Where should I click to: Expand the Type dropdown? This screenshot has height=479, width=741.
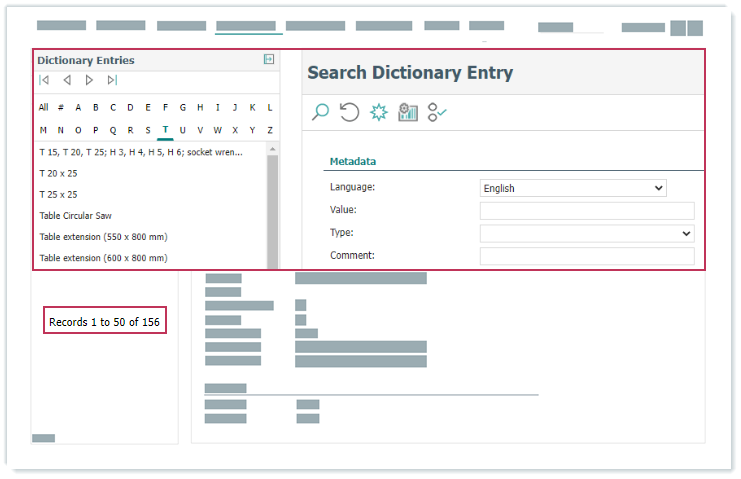click(x=586, y=233)
